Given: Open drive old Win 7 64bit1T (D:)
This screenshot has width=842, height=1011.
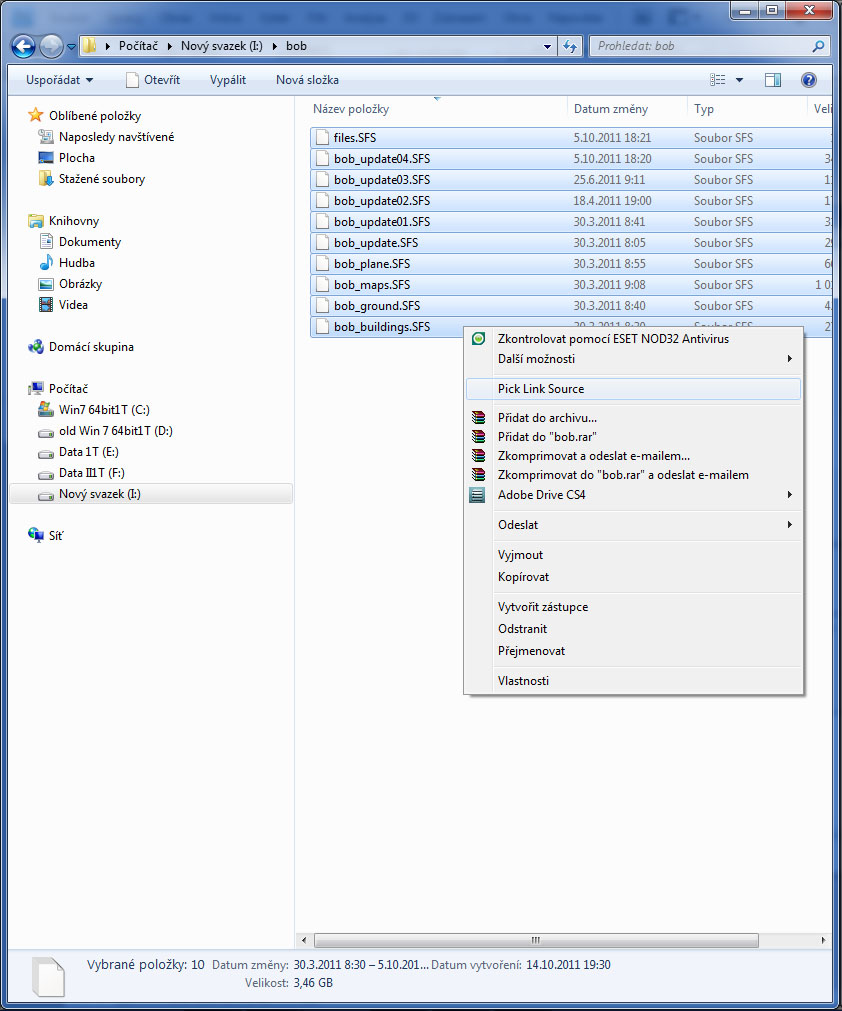Looking at the screenshot, I should point(115,431).
